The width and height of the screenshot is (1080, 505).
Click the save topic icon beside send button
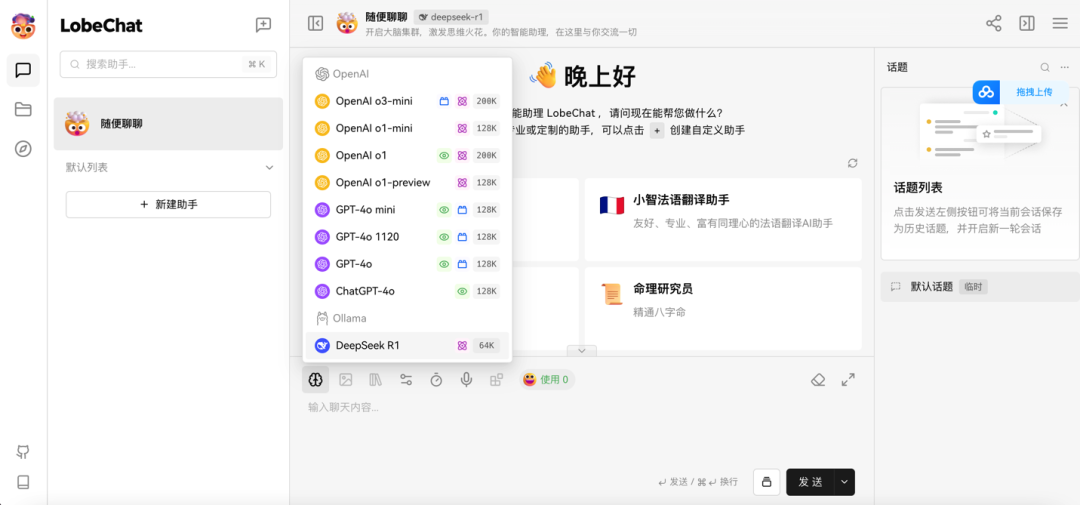[767, 482]
